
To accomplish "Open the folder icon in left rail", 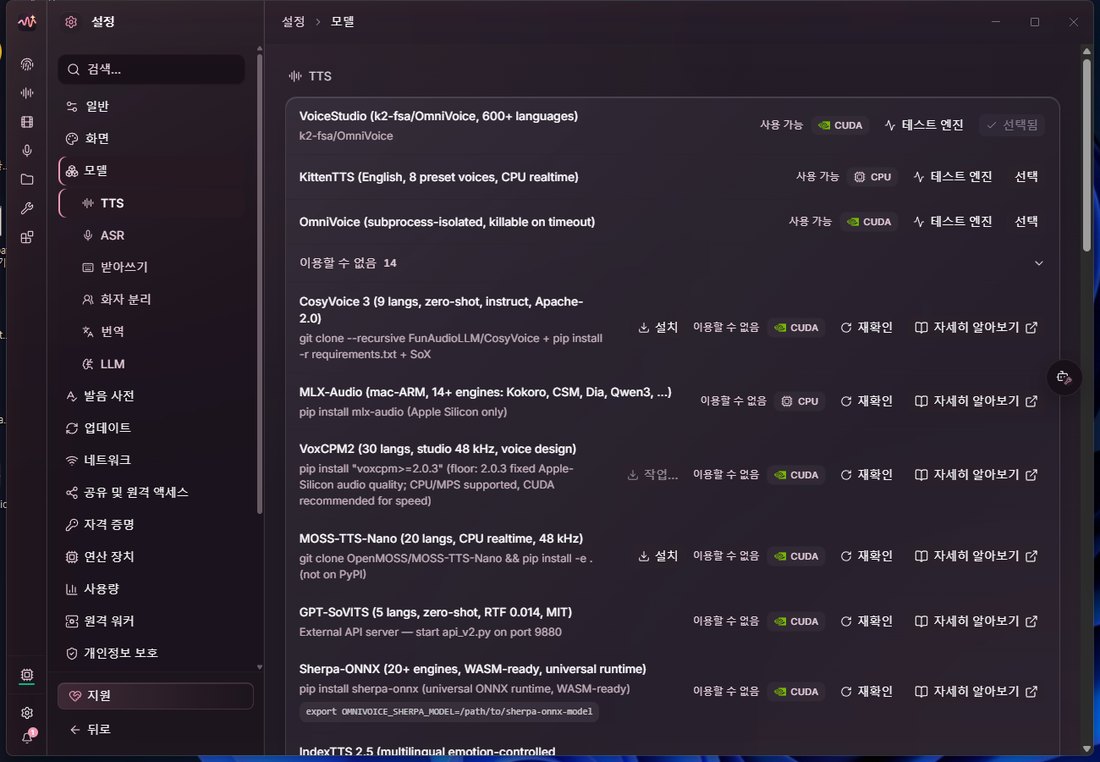I will point(27,180).
